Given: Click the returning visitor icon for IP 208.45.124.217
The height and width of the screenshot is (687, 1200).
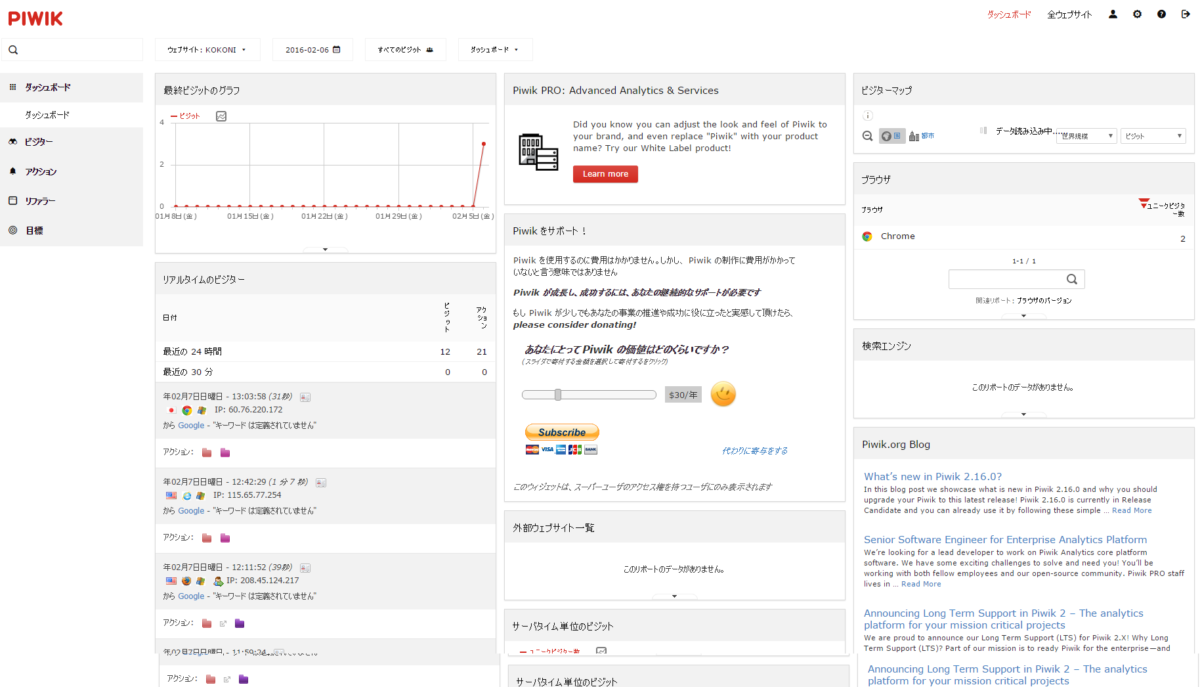Looking at the screenshot, I should tap(217, 580).
